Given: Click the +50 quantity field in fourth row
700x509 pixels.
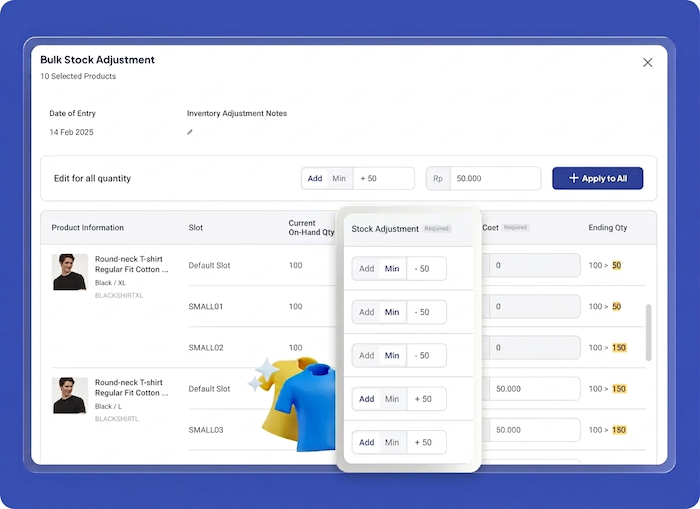Looking at the screenshot, I should 426,399.
